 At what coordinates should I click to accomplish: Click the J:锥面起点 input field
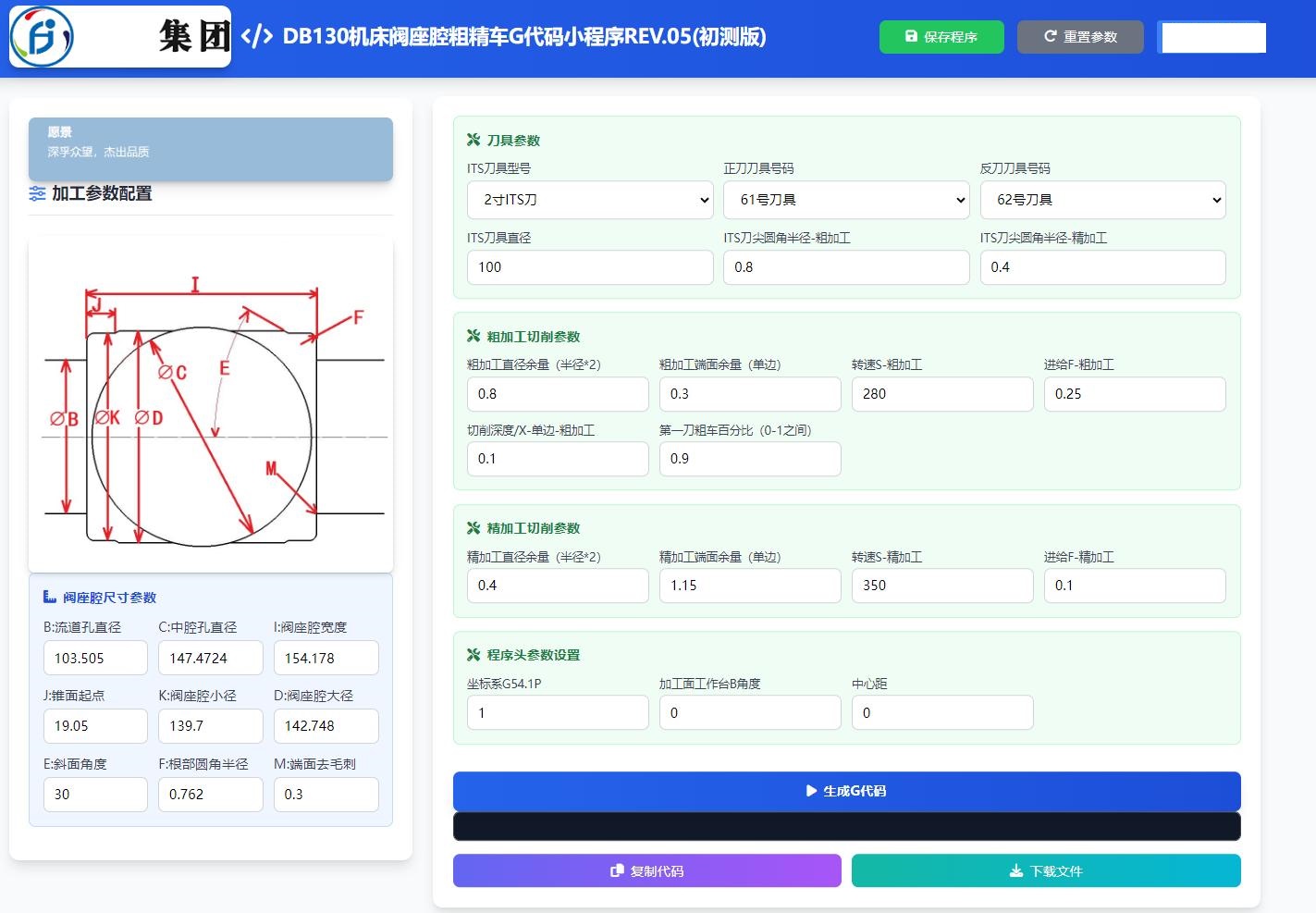coord(95,726)
